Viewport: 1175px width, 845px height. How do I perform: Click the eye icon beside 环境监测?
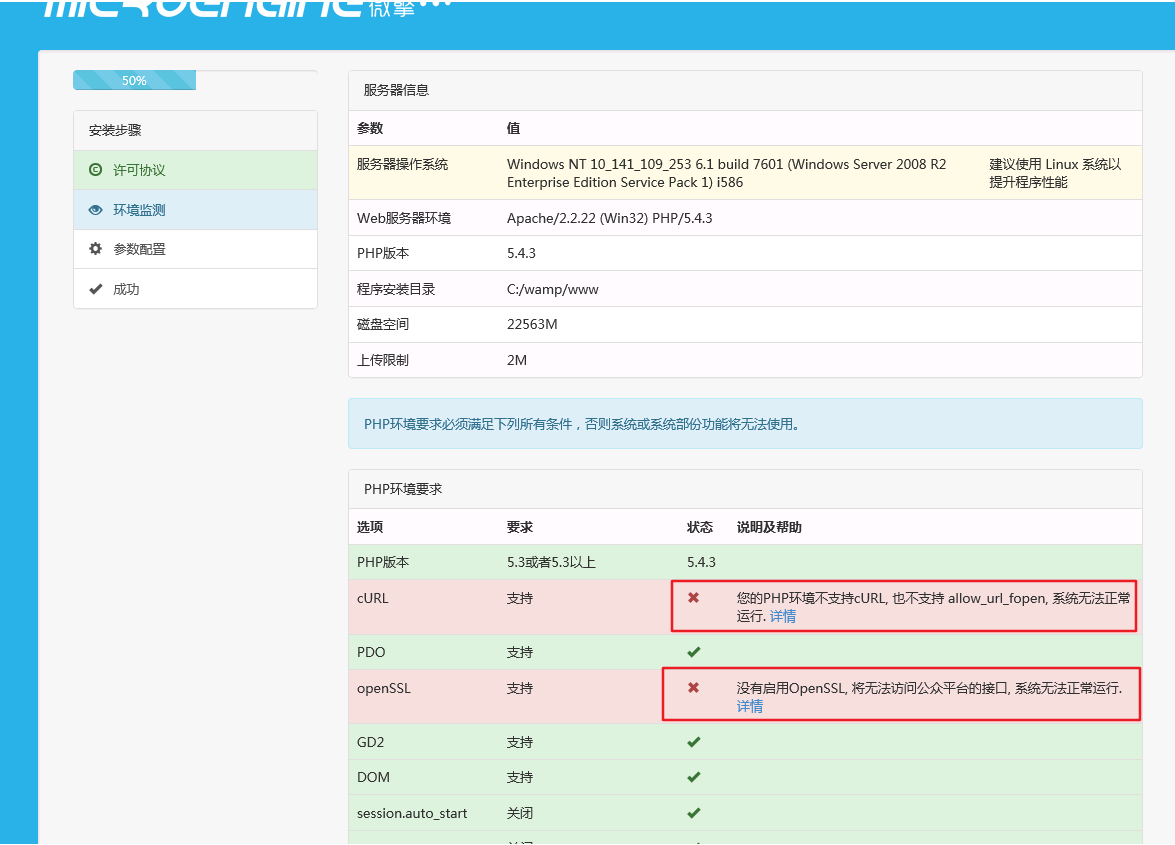95,210
